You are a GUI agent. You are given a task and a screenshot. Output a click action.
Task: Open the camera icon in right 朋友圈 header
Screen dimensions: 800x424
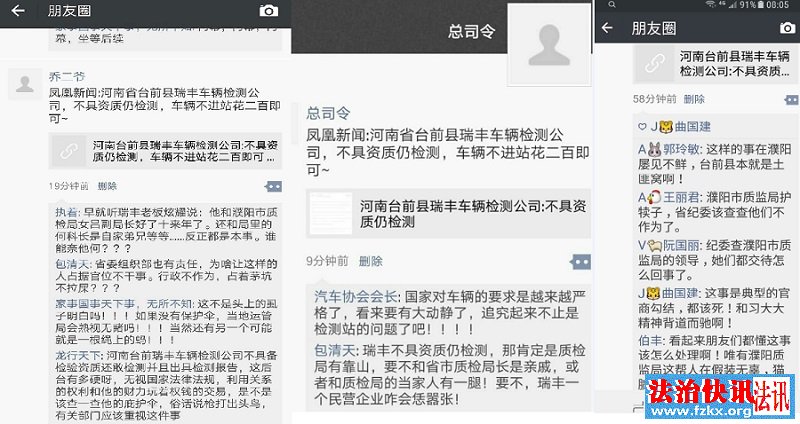(787, 28)
